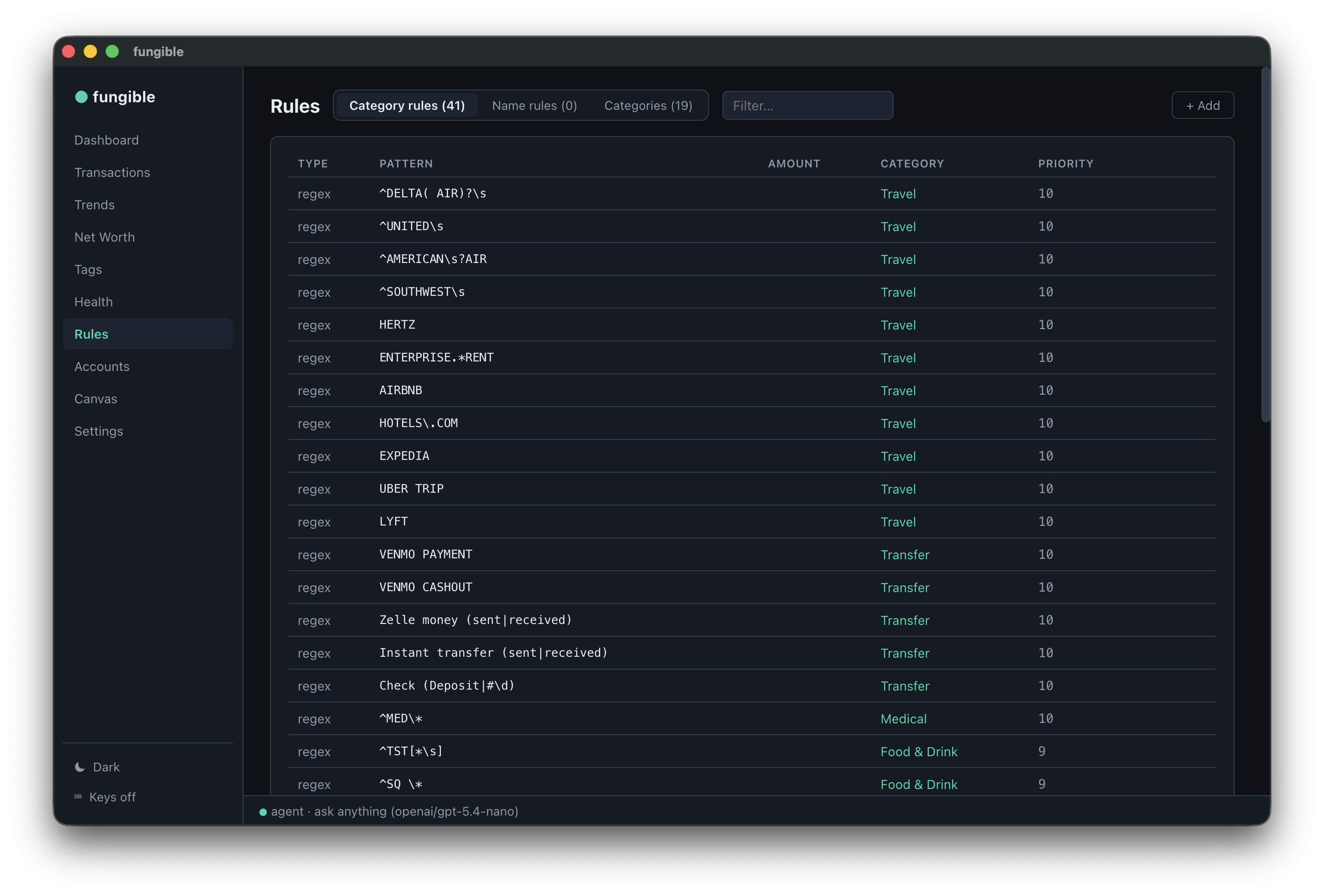Click the AMOUNT column header
Screen dimensions: 1324x896
pos(794,164)
